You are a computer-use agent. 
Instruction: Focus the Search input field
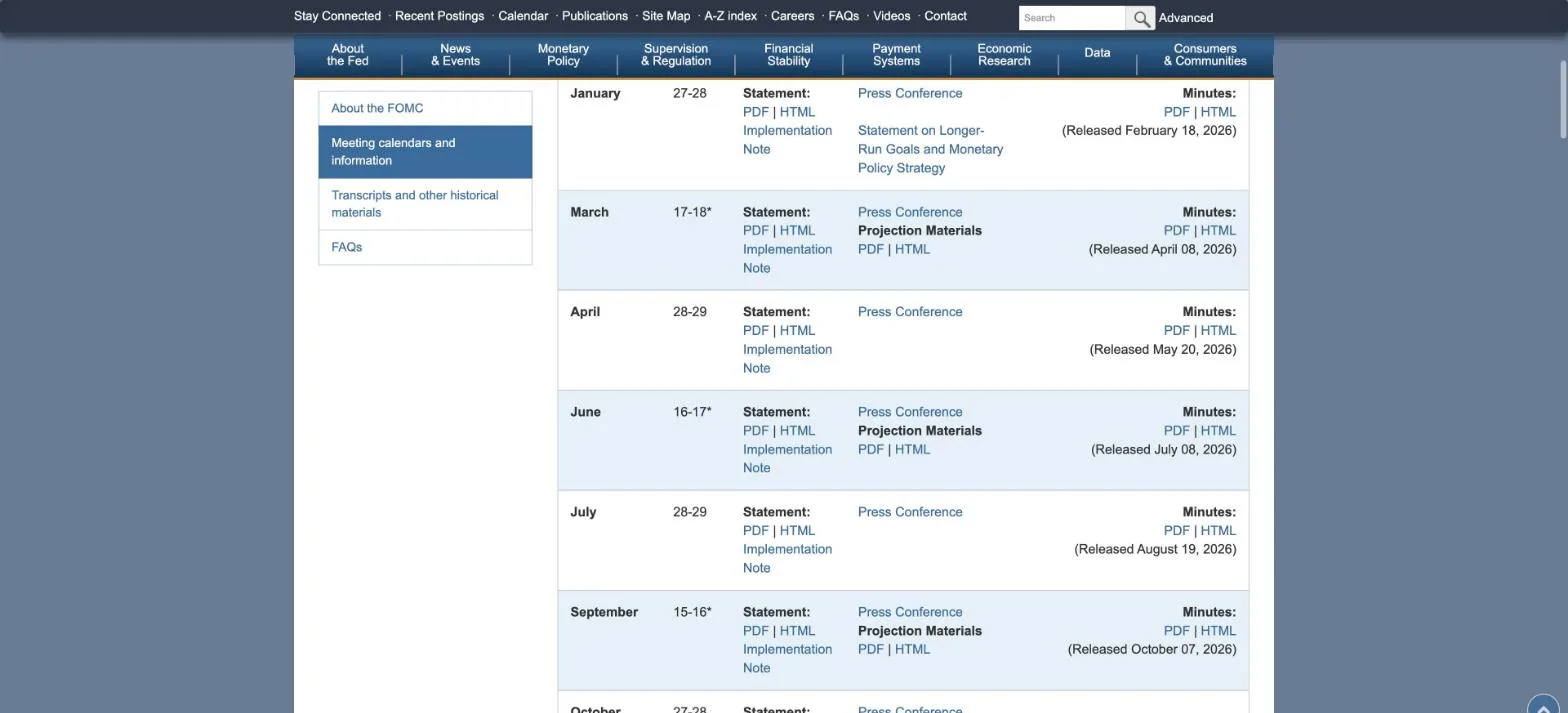click(1072, 18)
